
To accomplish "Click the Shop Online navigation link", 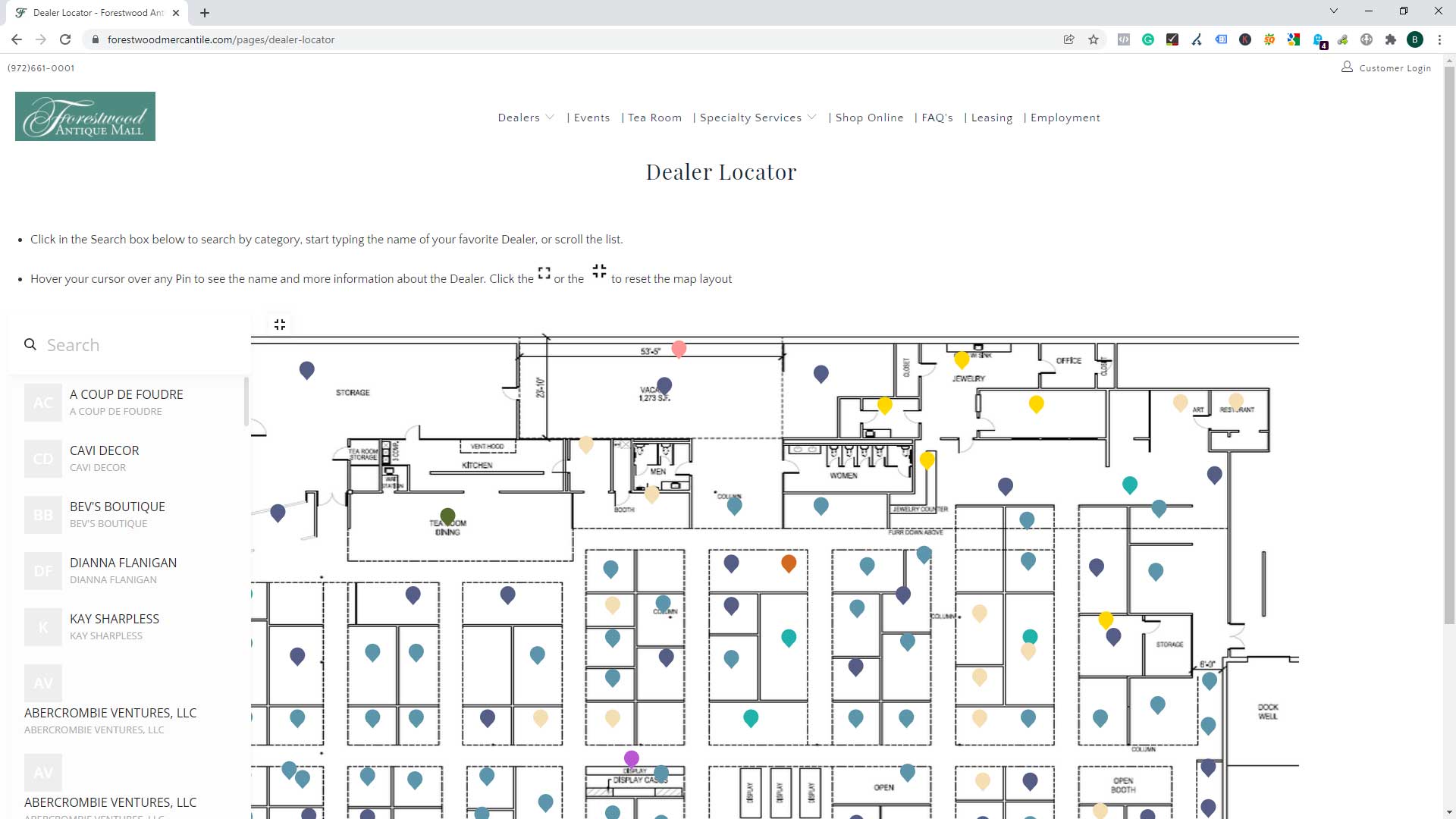I will click(870, 117).
